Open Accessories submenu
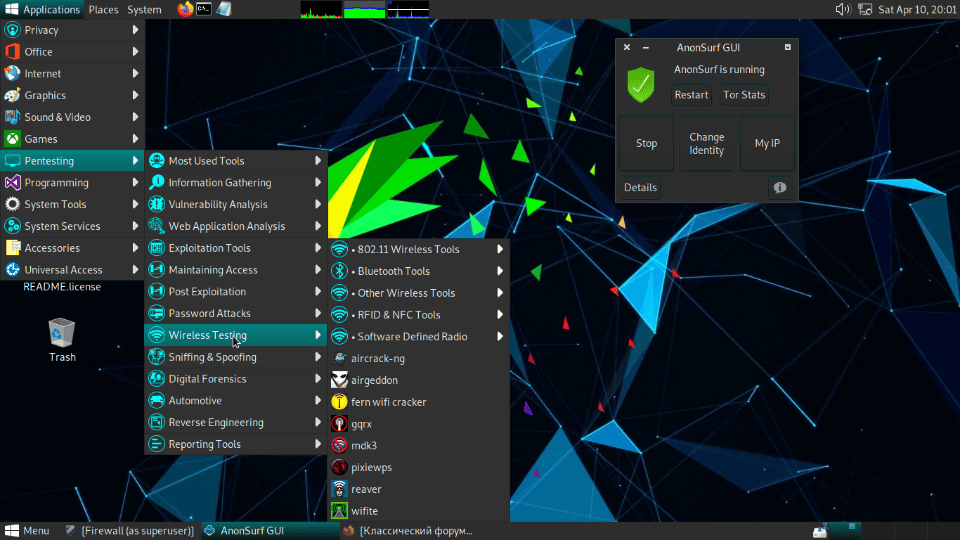Screen dimensions: 960x540 [x=72, y=248]
